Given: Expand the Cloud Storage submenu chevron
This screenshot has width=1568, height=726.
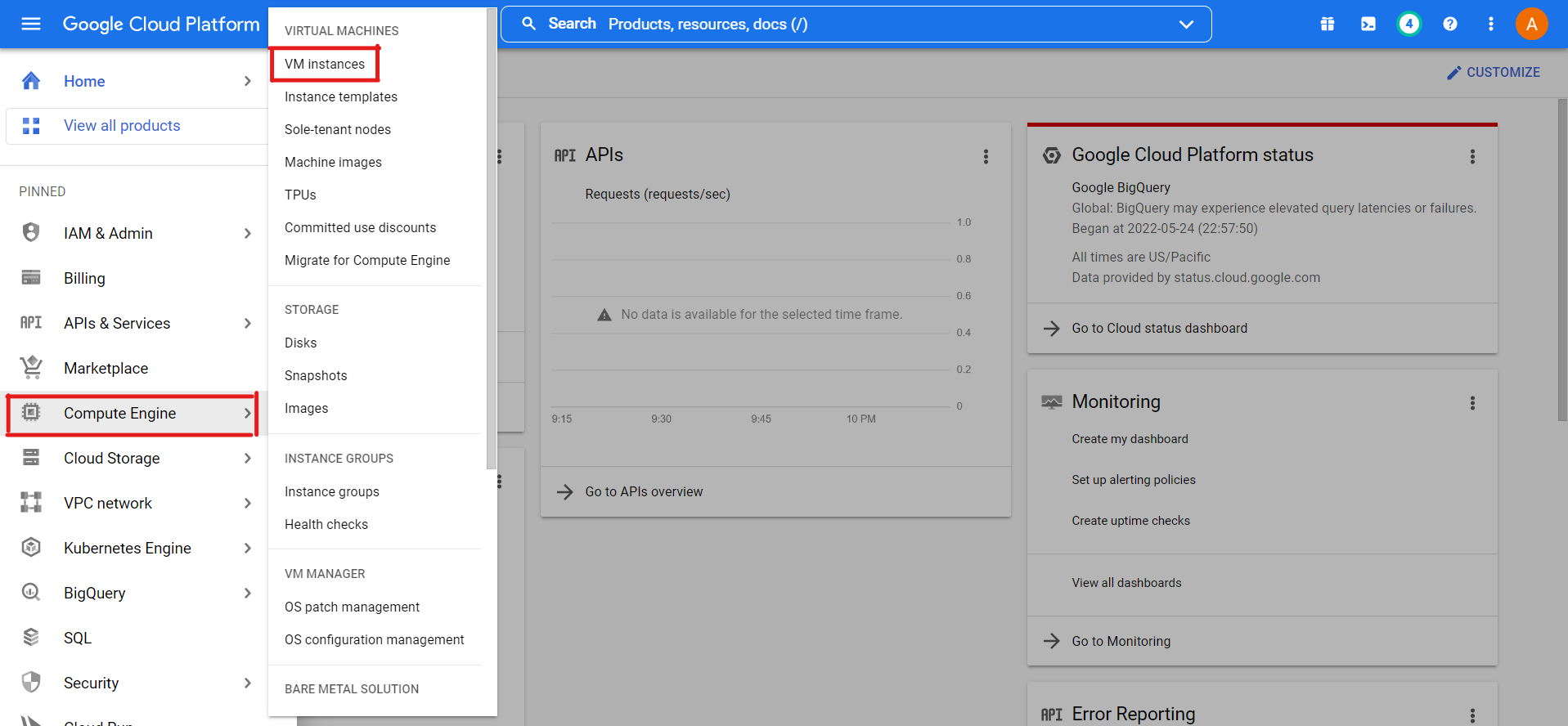Looking at the screenshot, I should pyautogui.click(x=248, y=458).
